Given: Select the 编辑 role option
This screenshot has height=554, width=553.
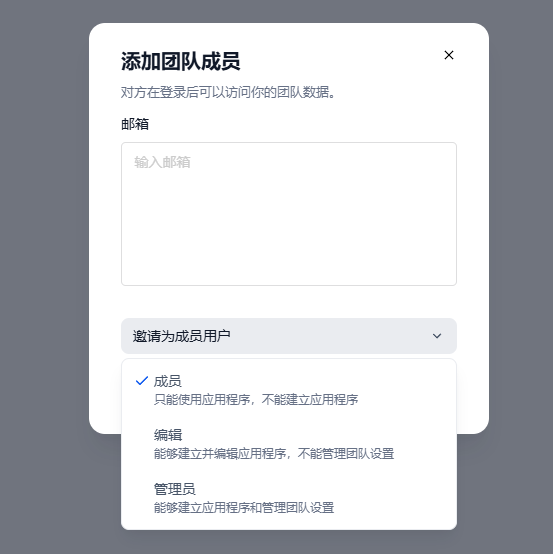Looking at the screenshot, I should coord(289,444).
